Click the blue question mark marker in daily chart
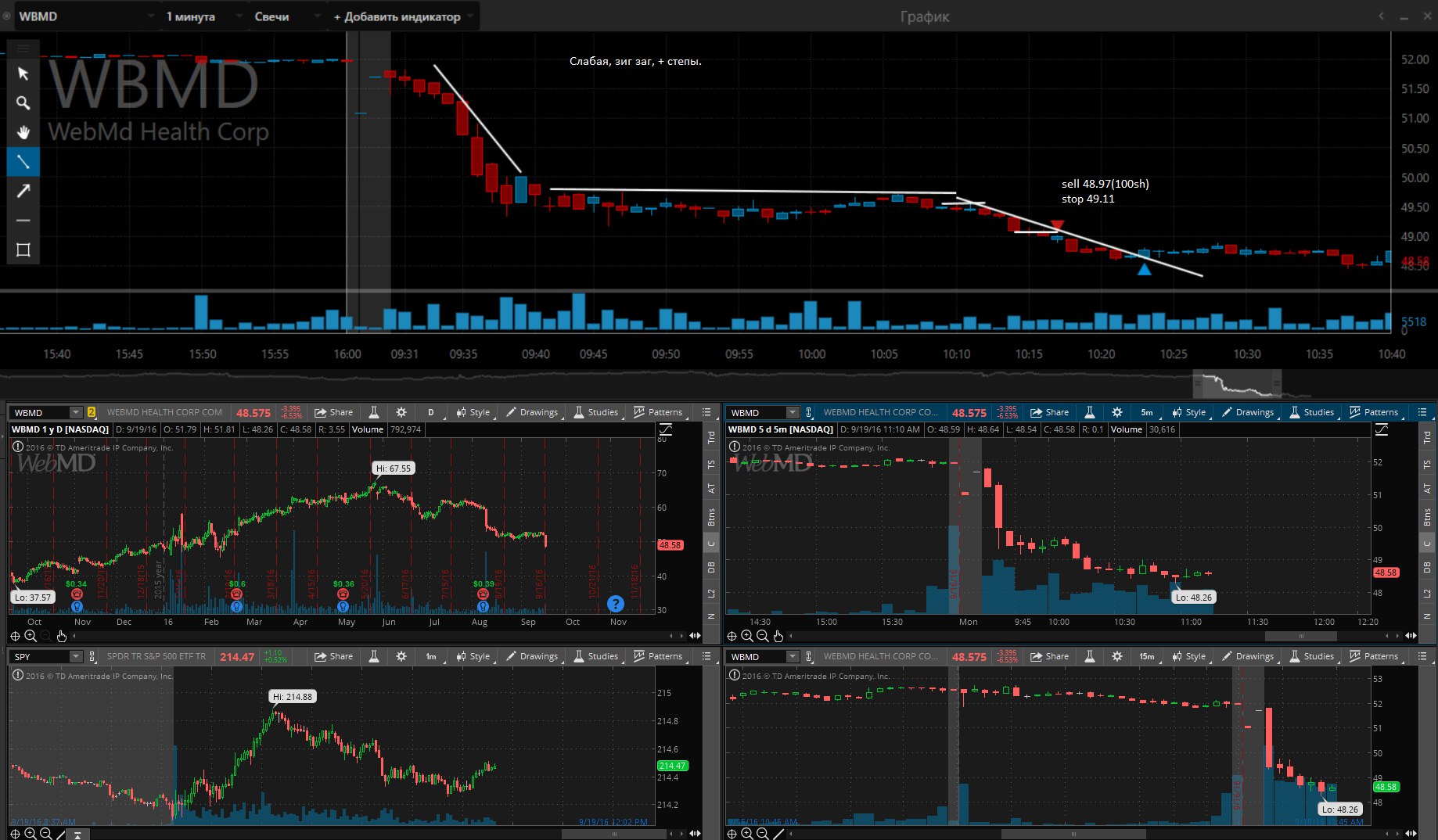Image resolution: width=1438 pixels, height=840 pixels. [616, 604]
